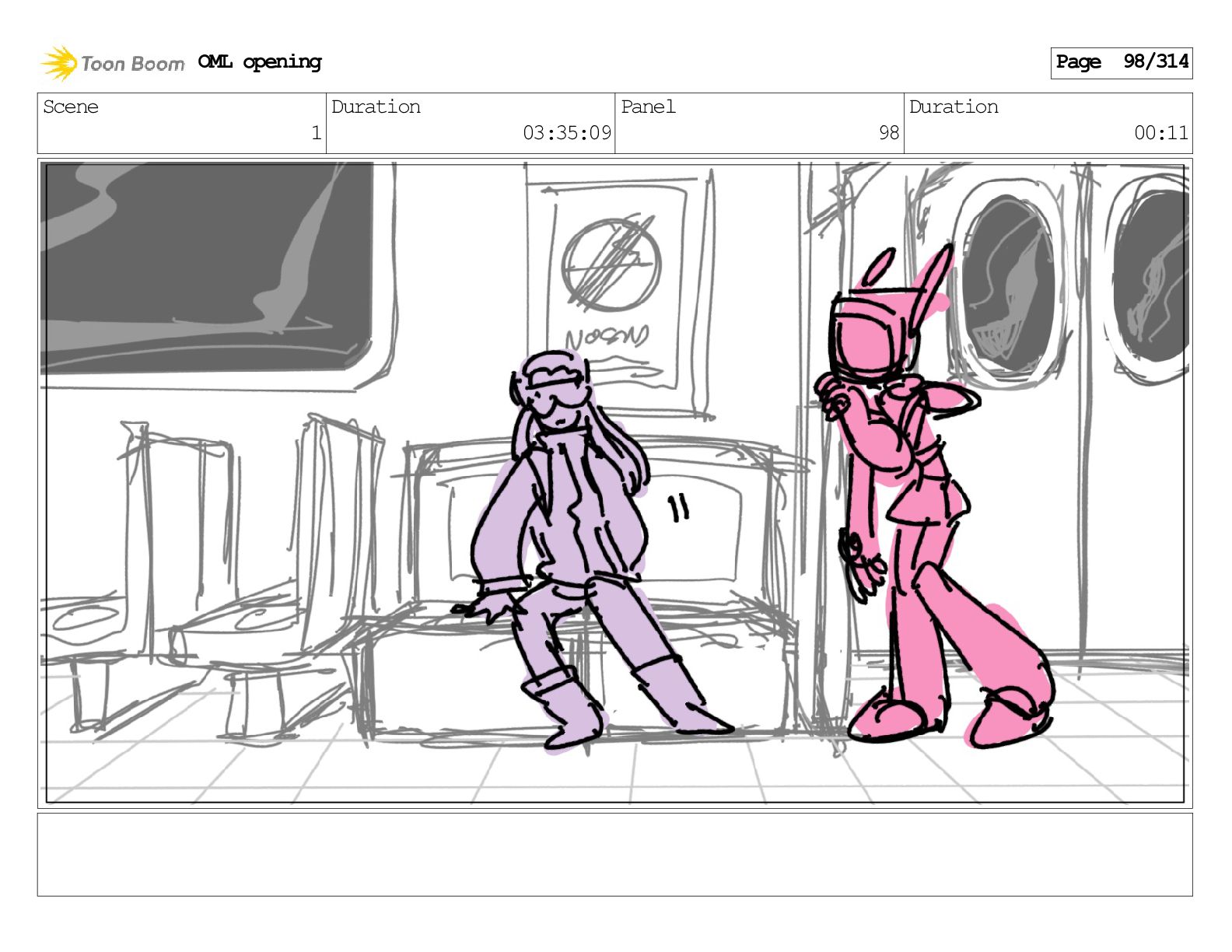
Task: Click the pink robot's TV-shaped head
Action: click(871, 335)
